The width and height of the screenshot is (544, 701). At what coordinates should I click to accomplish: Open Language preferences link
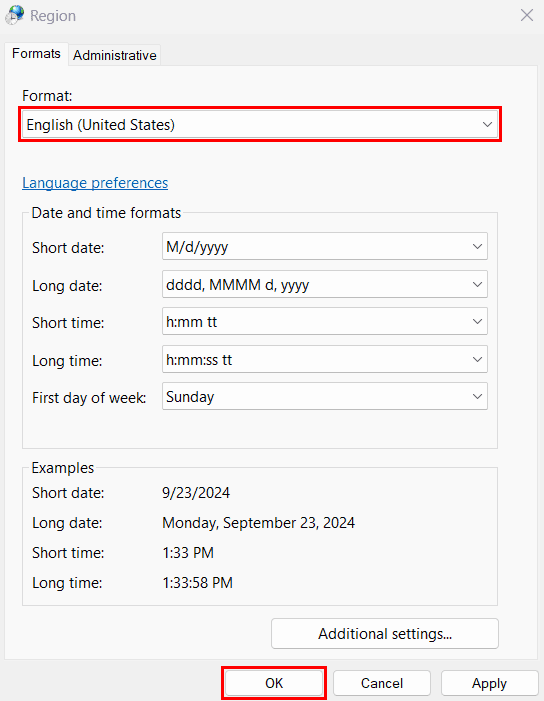(95, 183)
